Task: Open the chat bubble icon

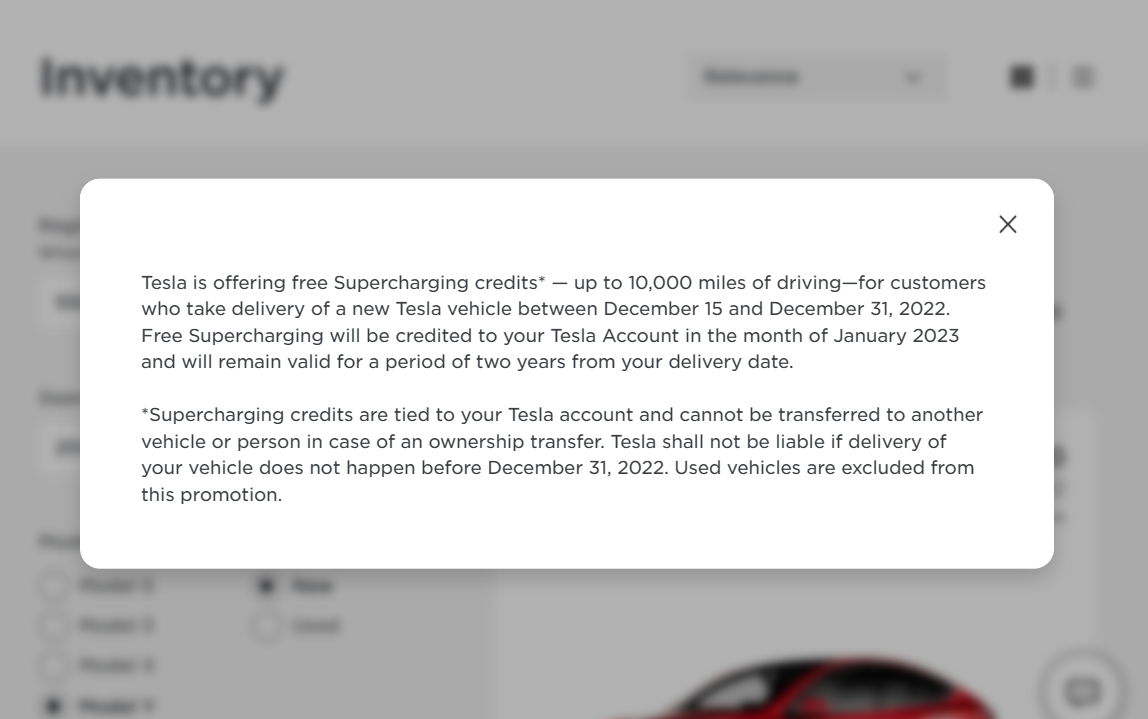Action: click(x=1083, y=690)
